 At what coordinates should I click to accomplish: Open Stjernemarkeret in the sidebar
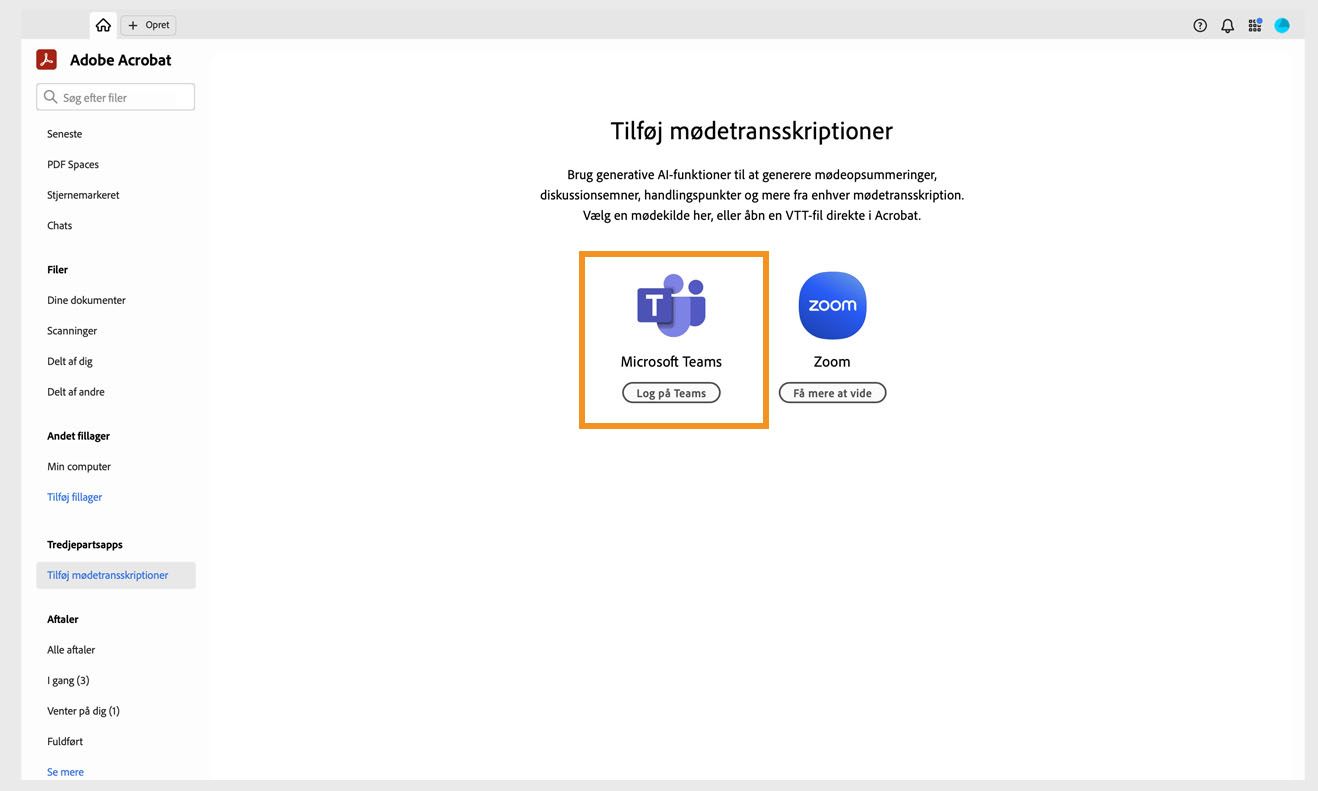(83, 195)
